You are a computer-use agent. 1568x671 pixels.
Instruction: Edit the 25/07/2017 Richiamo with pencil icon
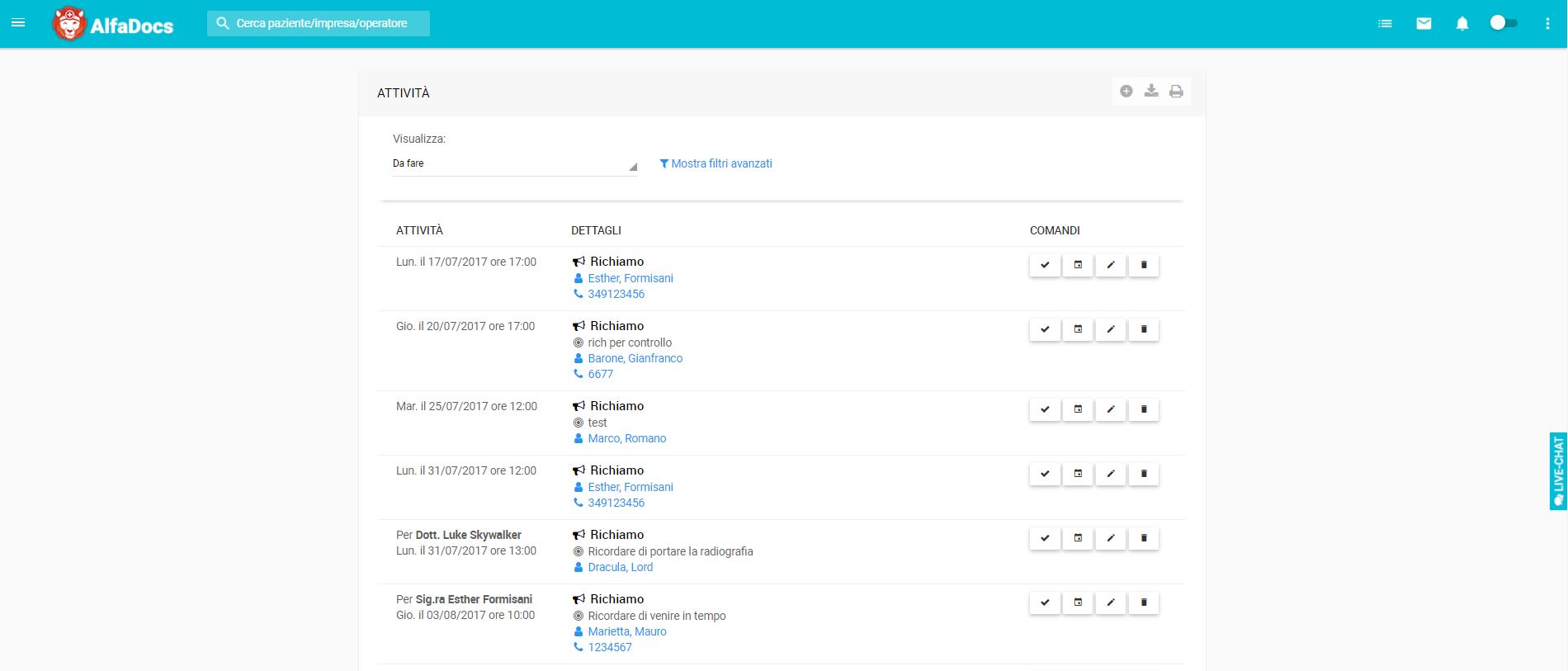(1111, 409)
